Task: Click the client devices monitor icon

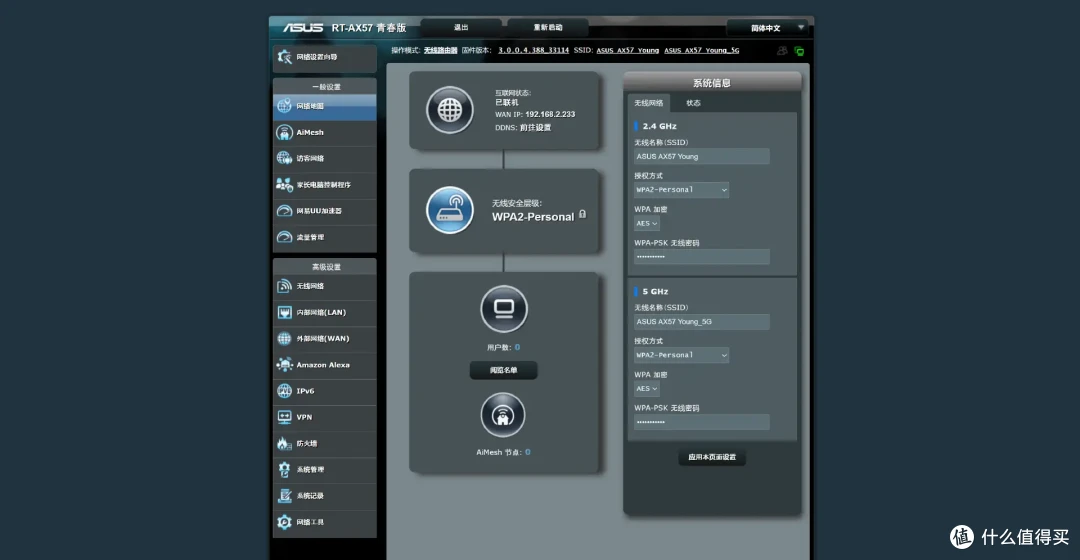Action: pyautogui.click(x=503, y=309)
